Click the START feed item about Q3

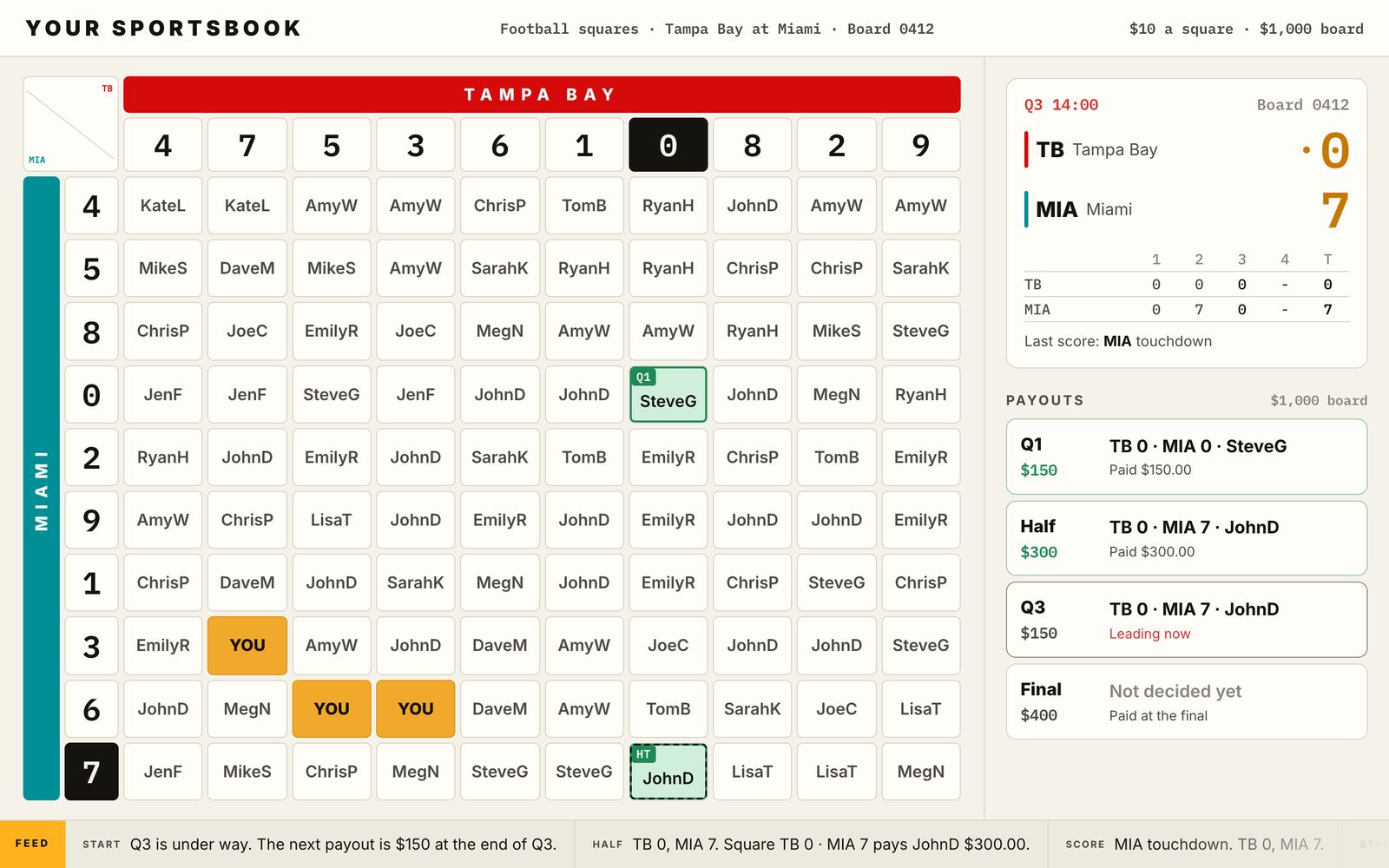(319, 844)
